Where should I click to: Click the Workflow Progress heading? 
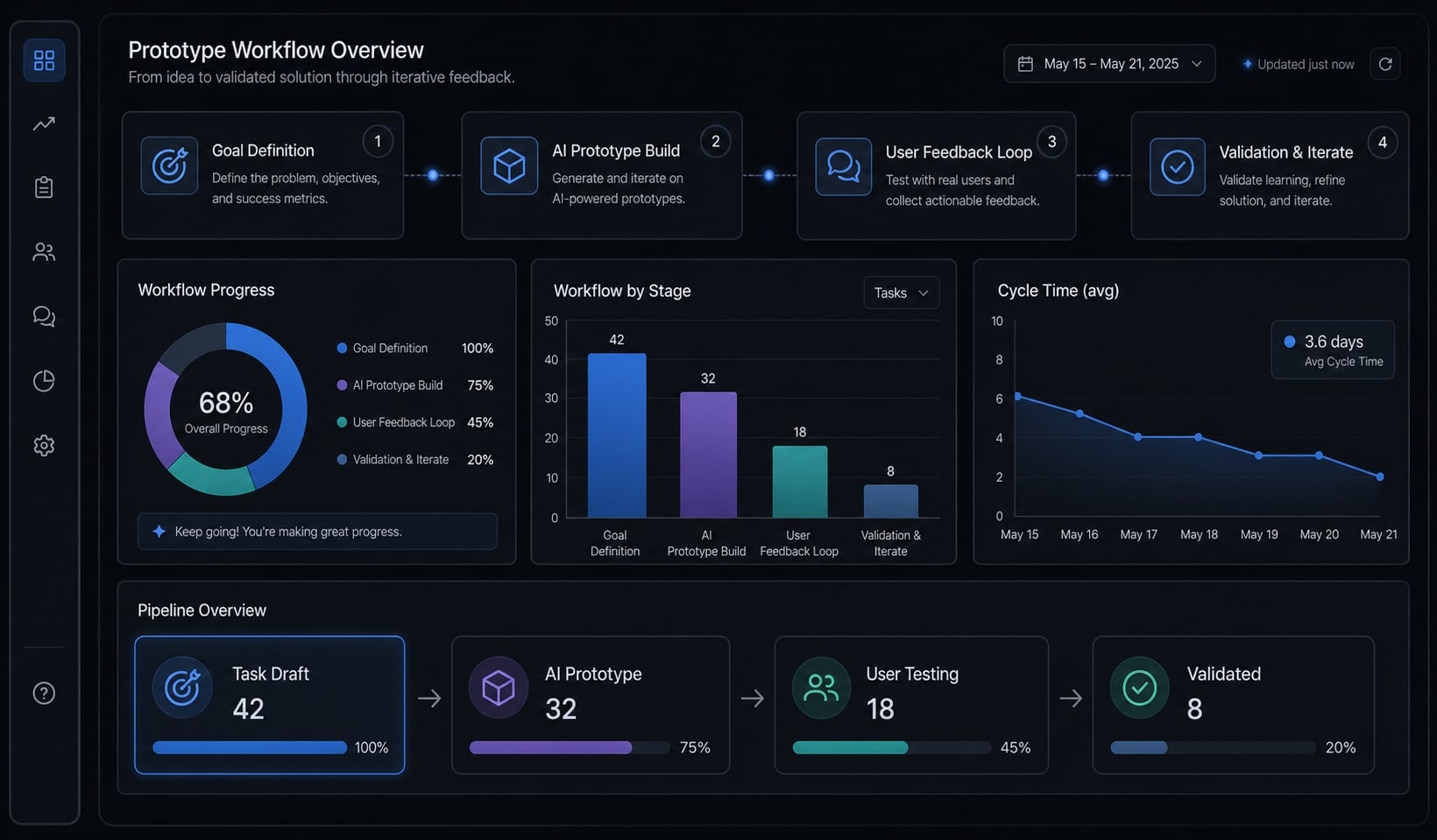[x=206, y=290]
